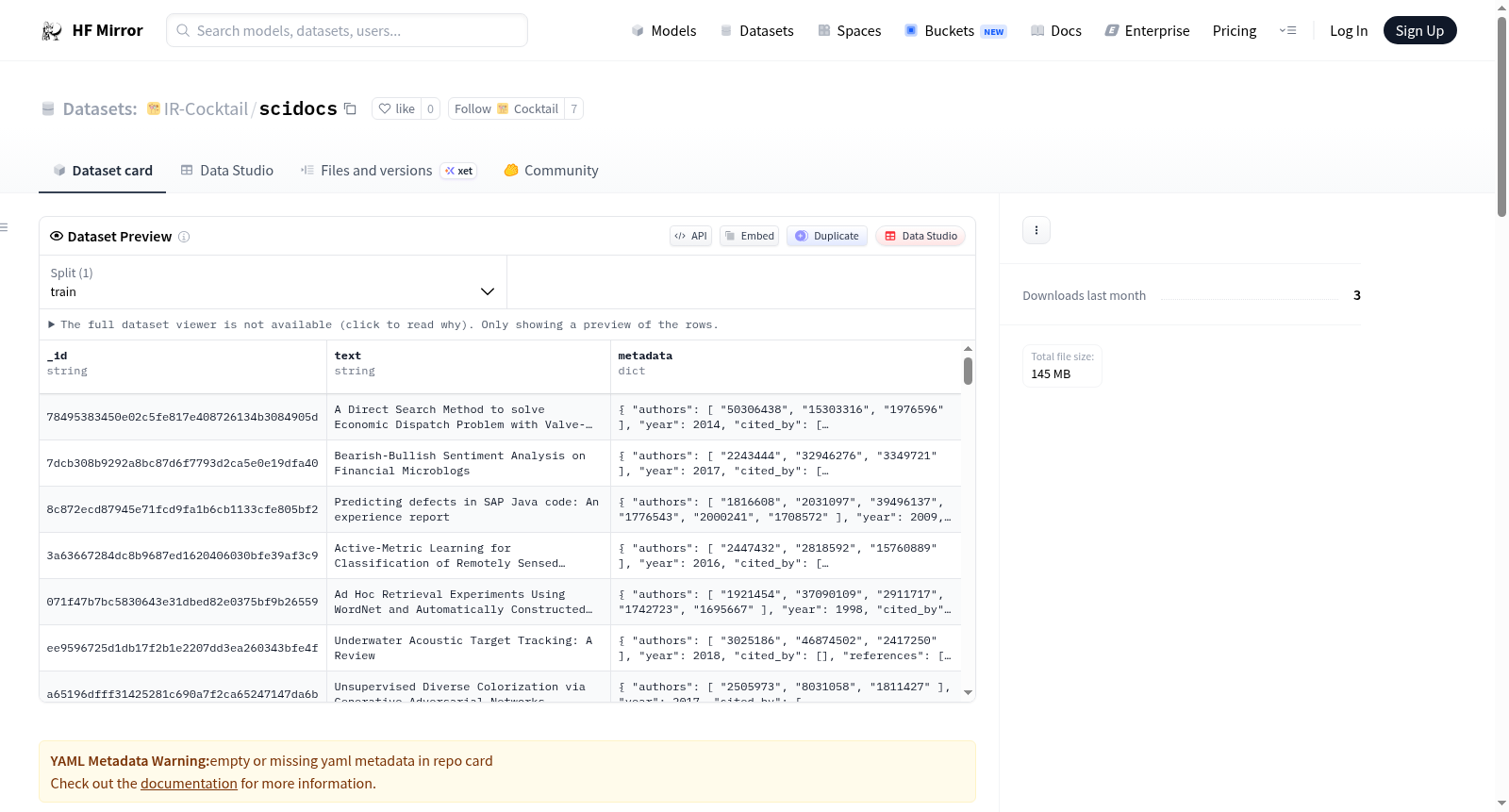The width and height of the screenshot is (1509, 812).
Task: Open Datasets in the top navigation
Action: click(x=756, y=31)
